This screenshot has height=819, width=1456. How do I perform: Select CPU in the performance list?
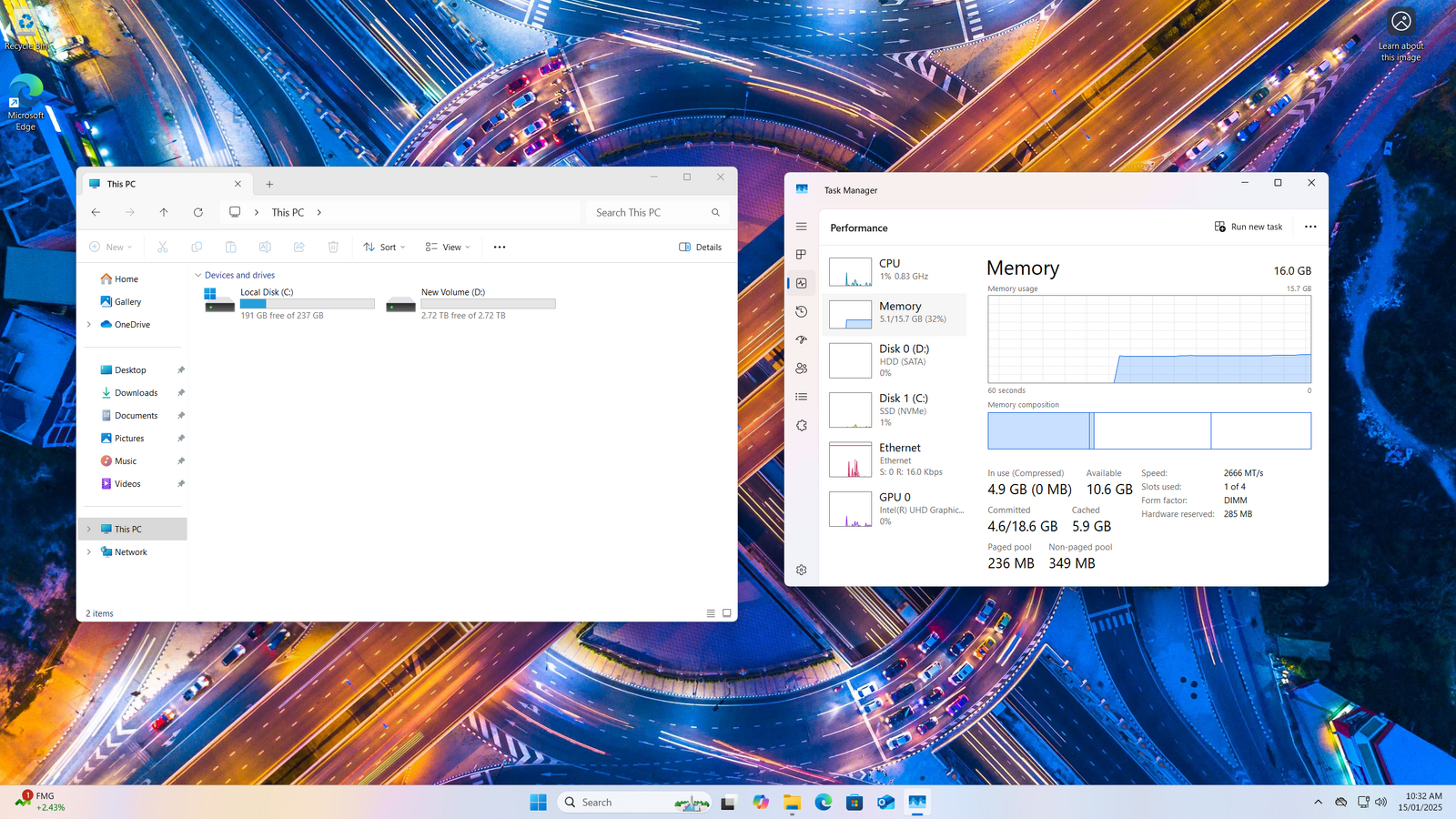(895, 271)
